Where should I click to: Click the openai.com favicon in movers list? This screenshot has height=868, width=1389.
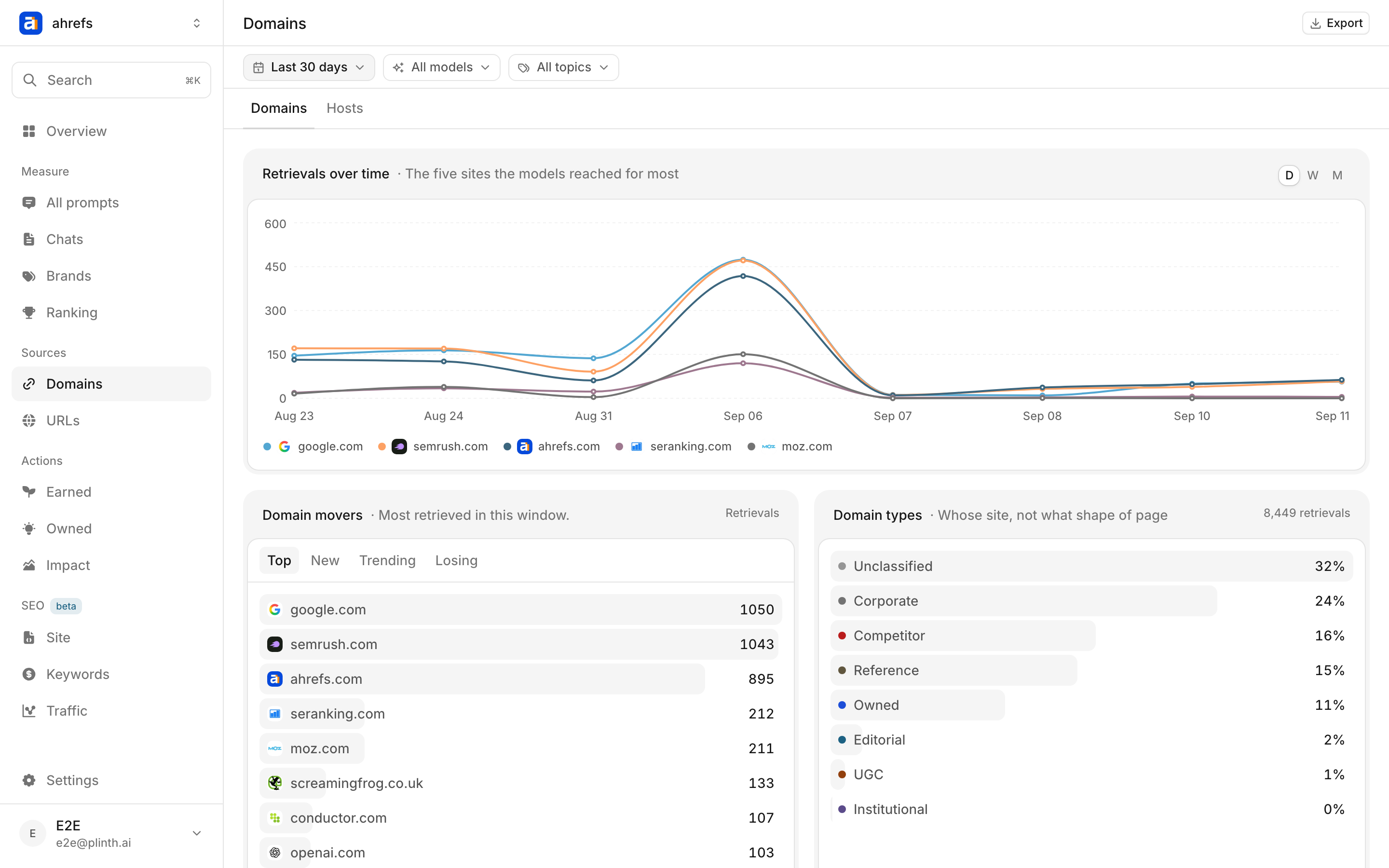[275, 853]
